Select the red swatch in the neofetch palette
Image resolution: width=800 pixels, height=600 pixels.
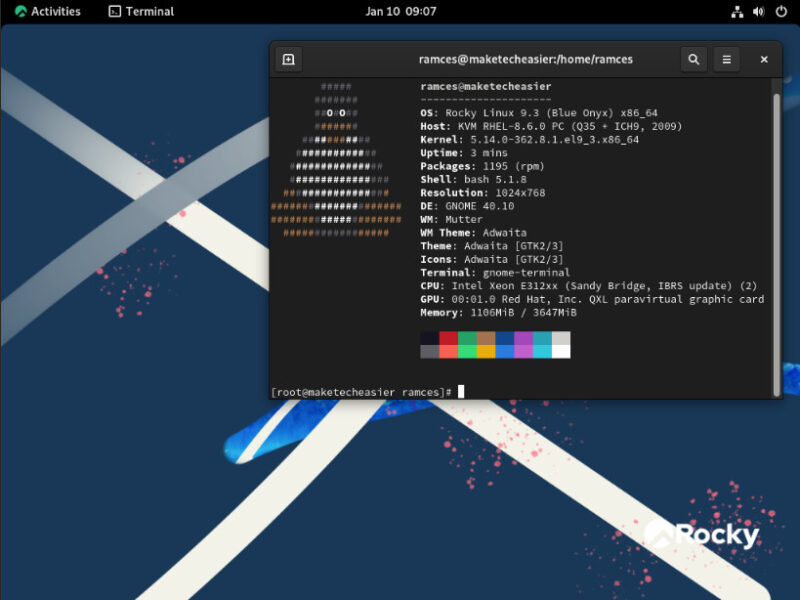click(448, 340)
